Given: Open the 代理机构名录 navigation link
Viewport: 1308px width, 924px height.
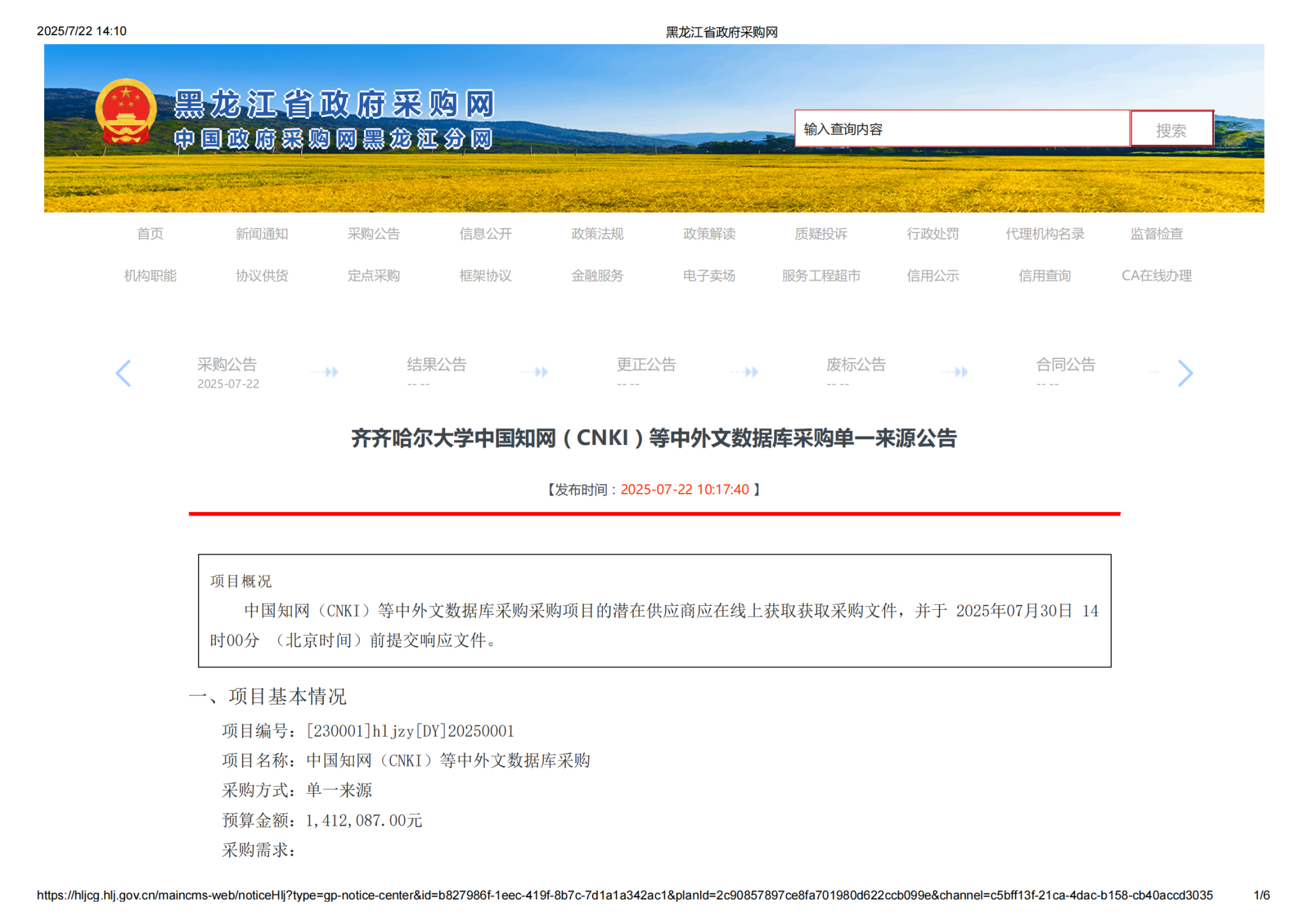Looking at the screenshot, I should pyautogui.click(x=1045, y=234).
